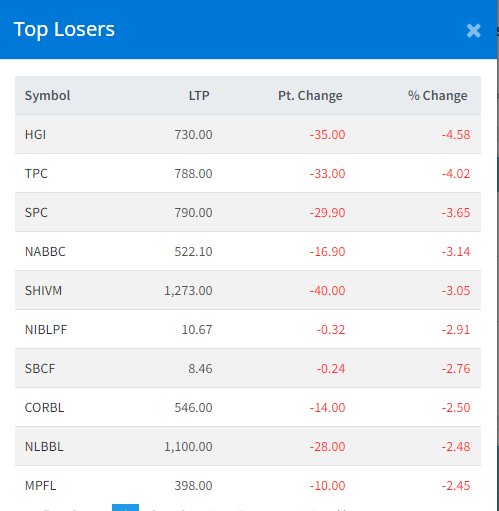This screenshot has height=511, width=499.
Task: Click SHIVM last traded price 1,273.00
Action: [188, 291]
